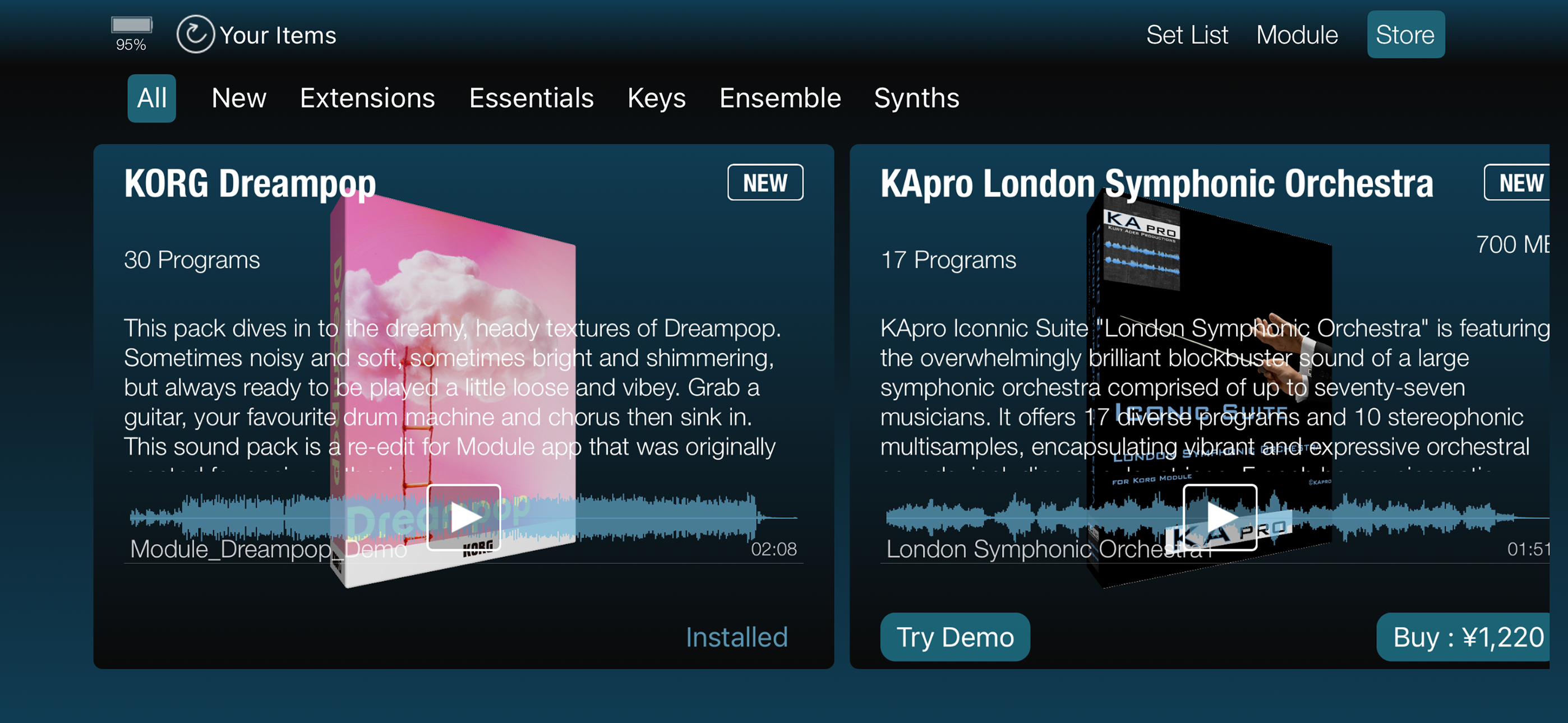Viewport: 1568px width, 723px height.
Task: Click the NEW badge on KApro London Symphonic Orchestra
Action: coord(1518,183)
